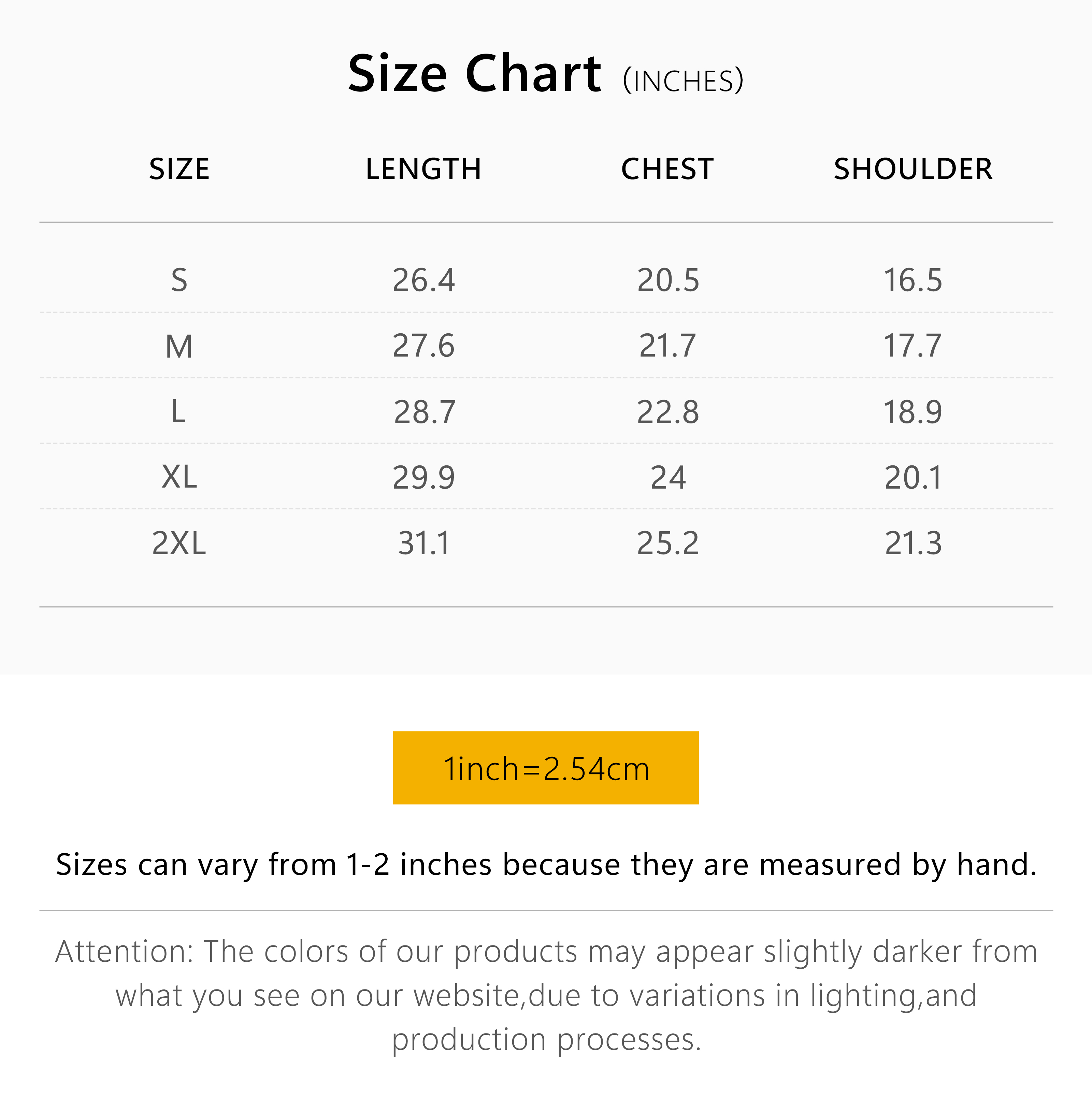
Task: Choose the L size label
Action: [178, 411]
